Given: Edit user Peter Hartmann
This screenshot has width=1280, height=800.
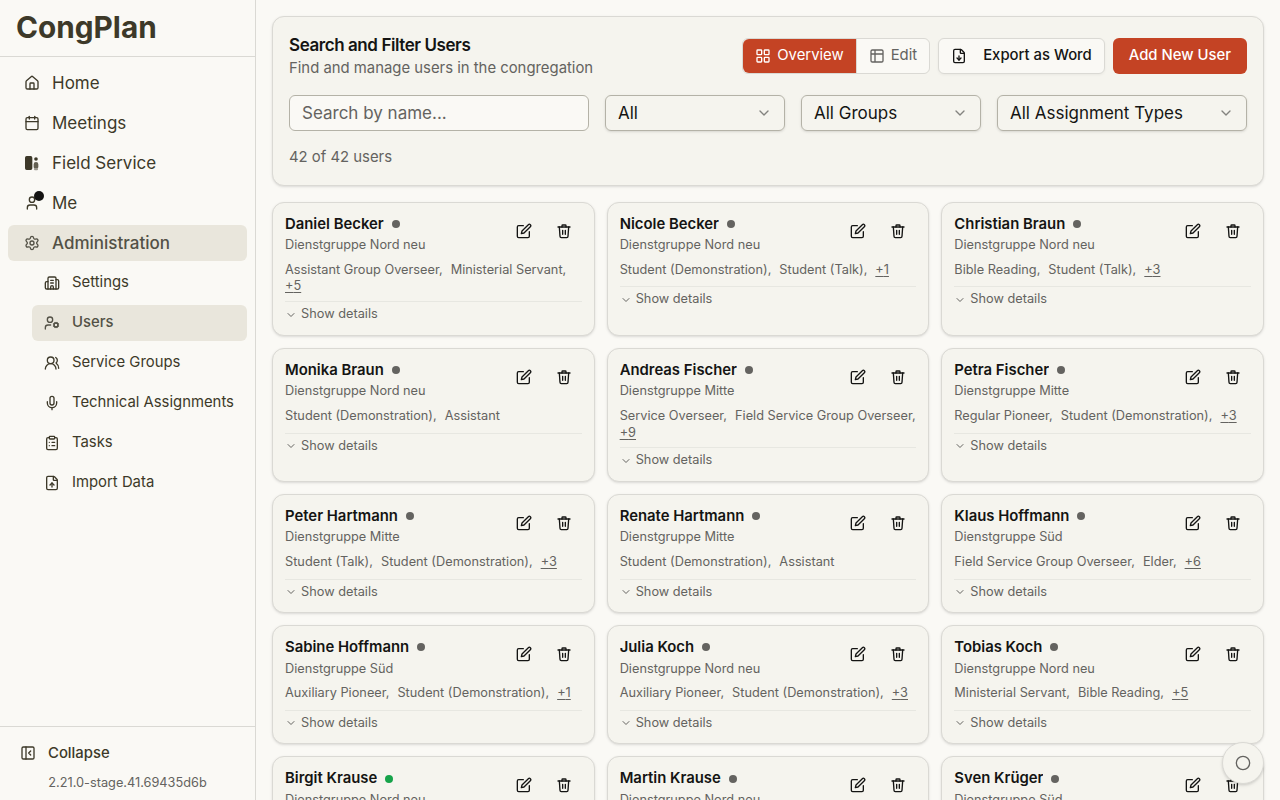Looking at the screenshot, I should click(524, 523).
